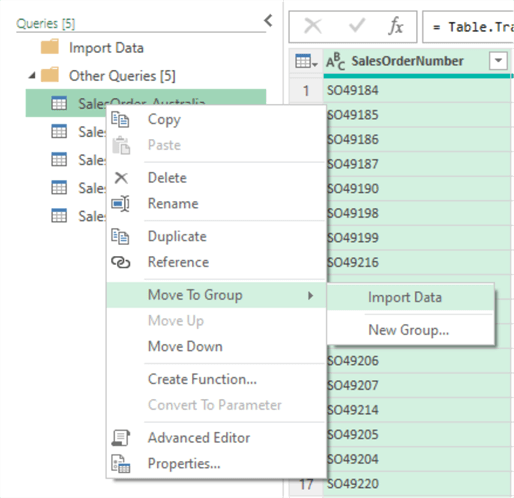The image size is (514, 498).
Task: Cancel formula edit with the X button
Action: pyautogui.click(x=313, y=26)
